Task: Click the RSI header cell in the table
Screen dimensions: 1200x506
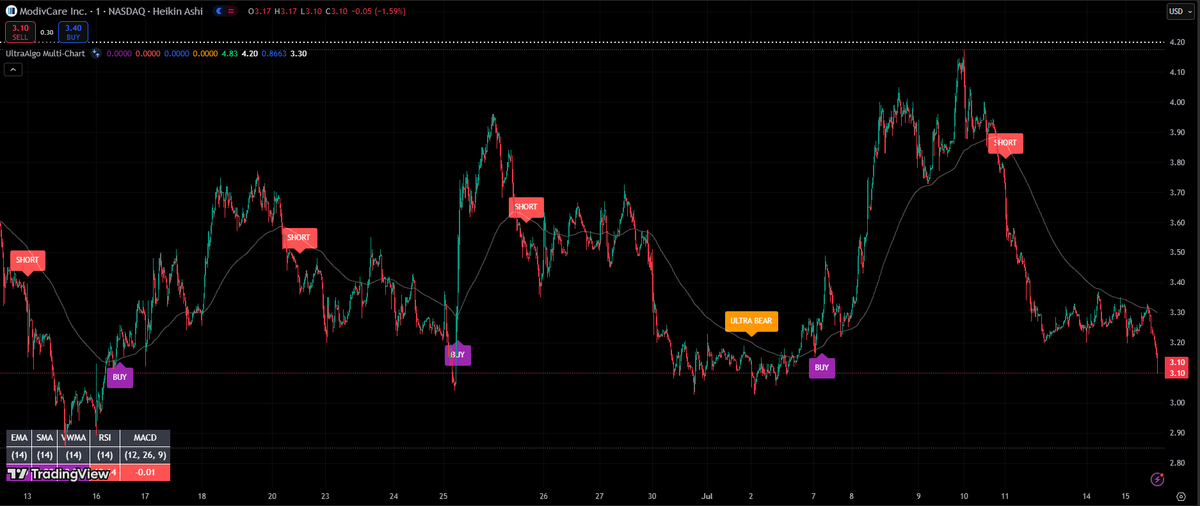Action: 104,438
